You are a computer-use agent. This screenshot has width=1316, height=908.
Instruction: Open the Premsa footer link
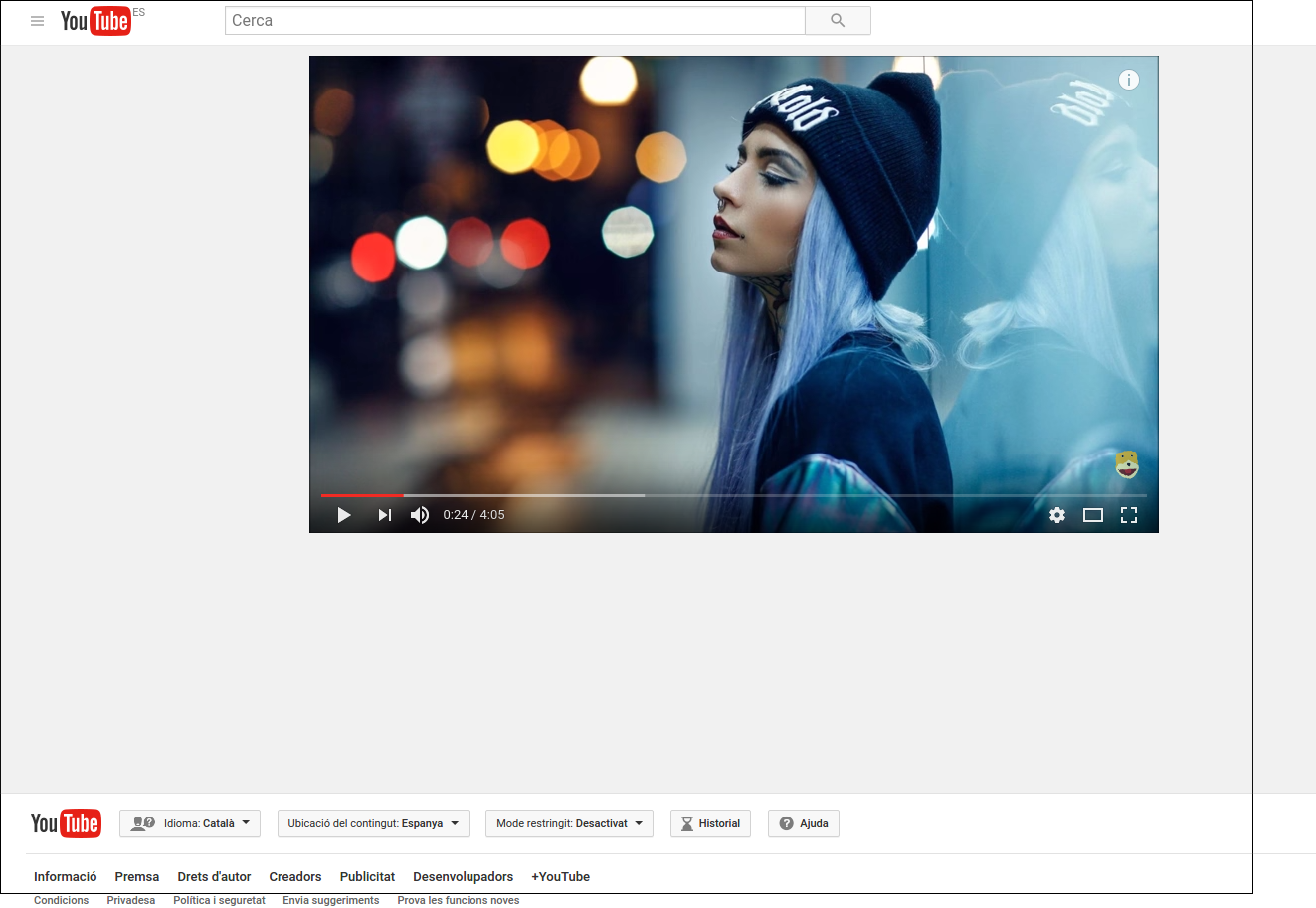tap(137, 877)
